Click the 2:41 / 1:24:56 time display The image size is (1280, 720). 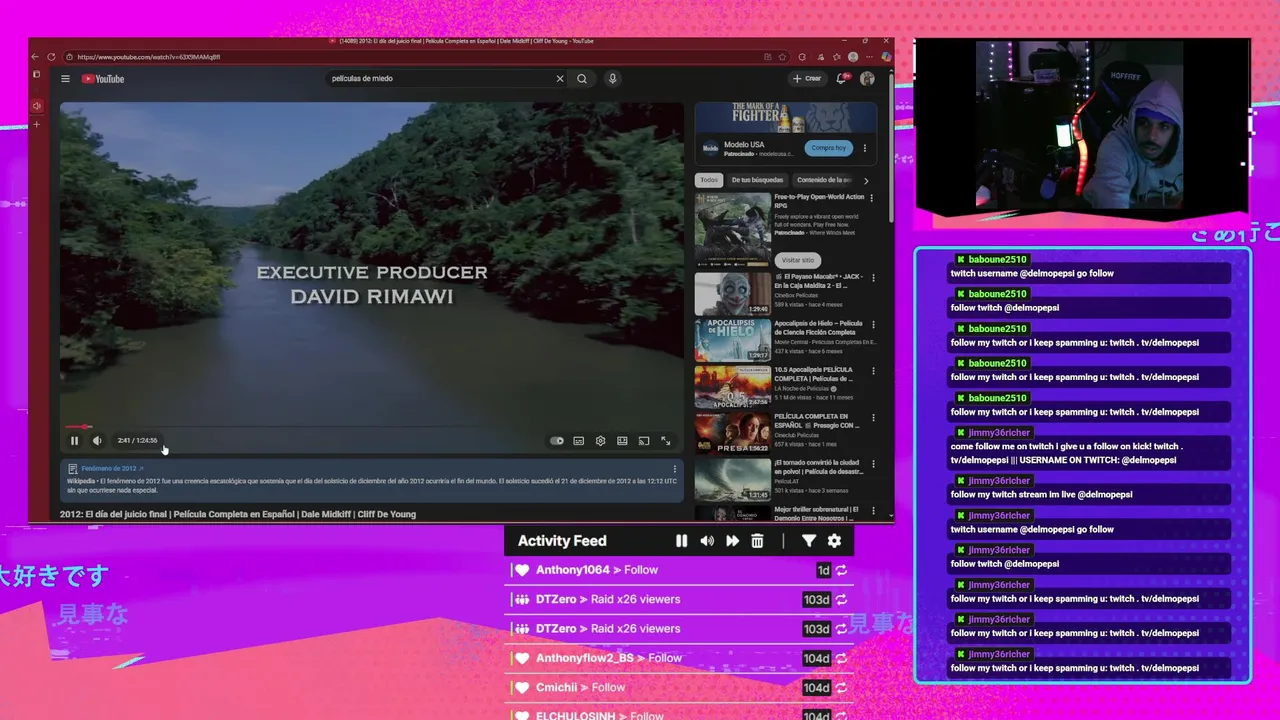[137, 440]
